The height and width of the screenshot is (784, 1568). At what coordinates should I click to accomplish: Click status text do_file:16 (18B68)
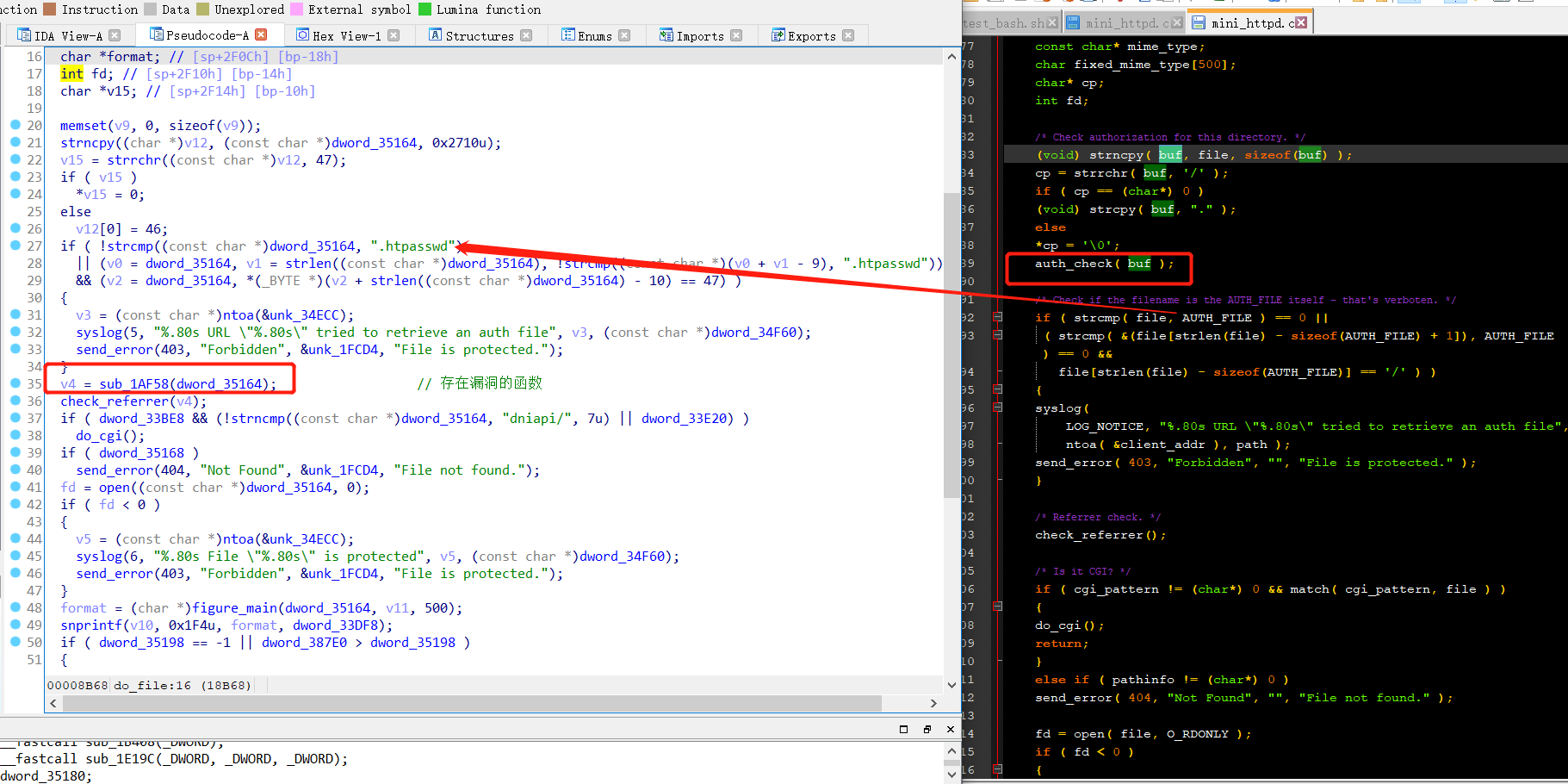coord(183,686)
